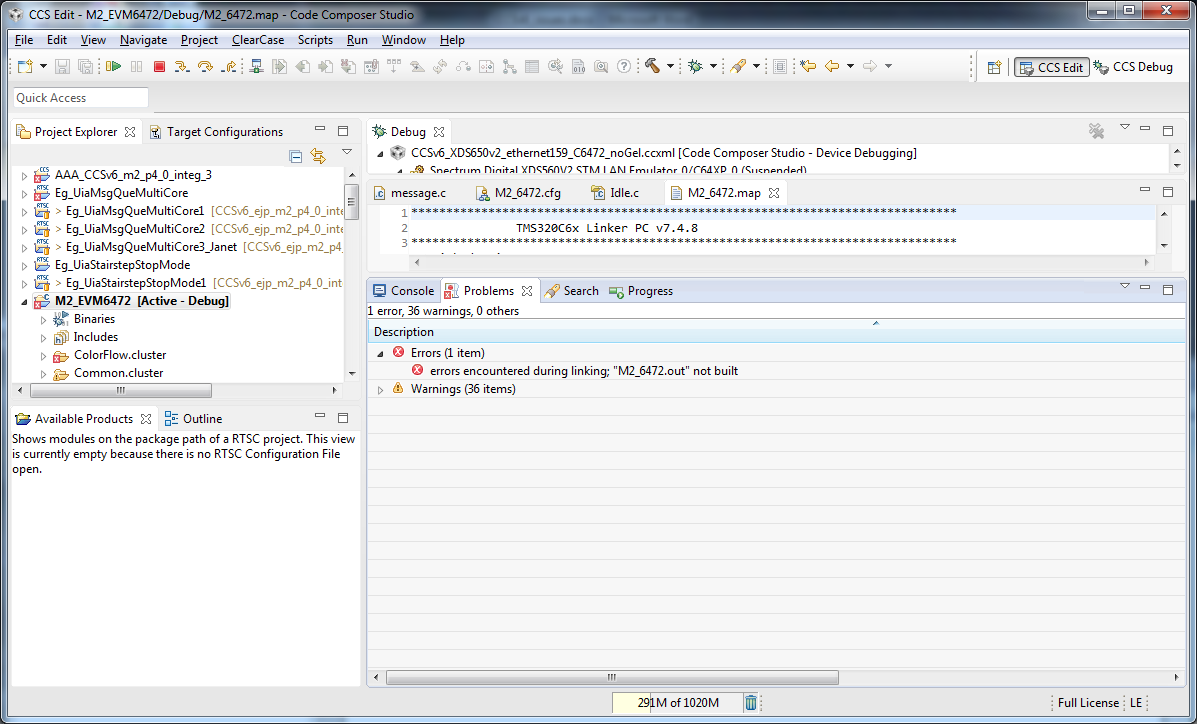Open the Back history dropdown arrow

(x=850, y=66)
